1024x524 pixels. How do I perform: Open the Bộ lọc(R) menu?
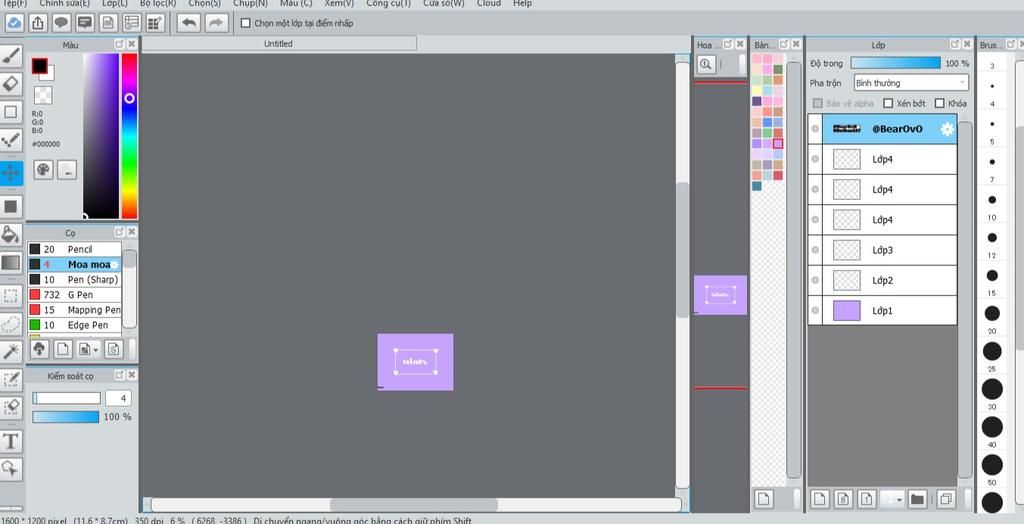(158, 3)
